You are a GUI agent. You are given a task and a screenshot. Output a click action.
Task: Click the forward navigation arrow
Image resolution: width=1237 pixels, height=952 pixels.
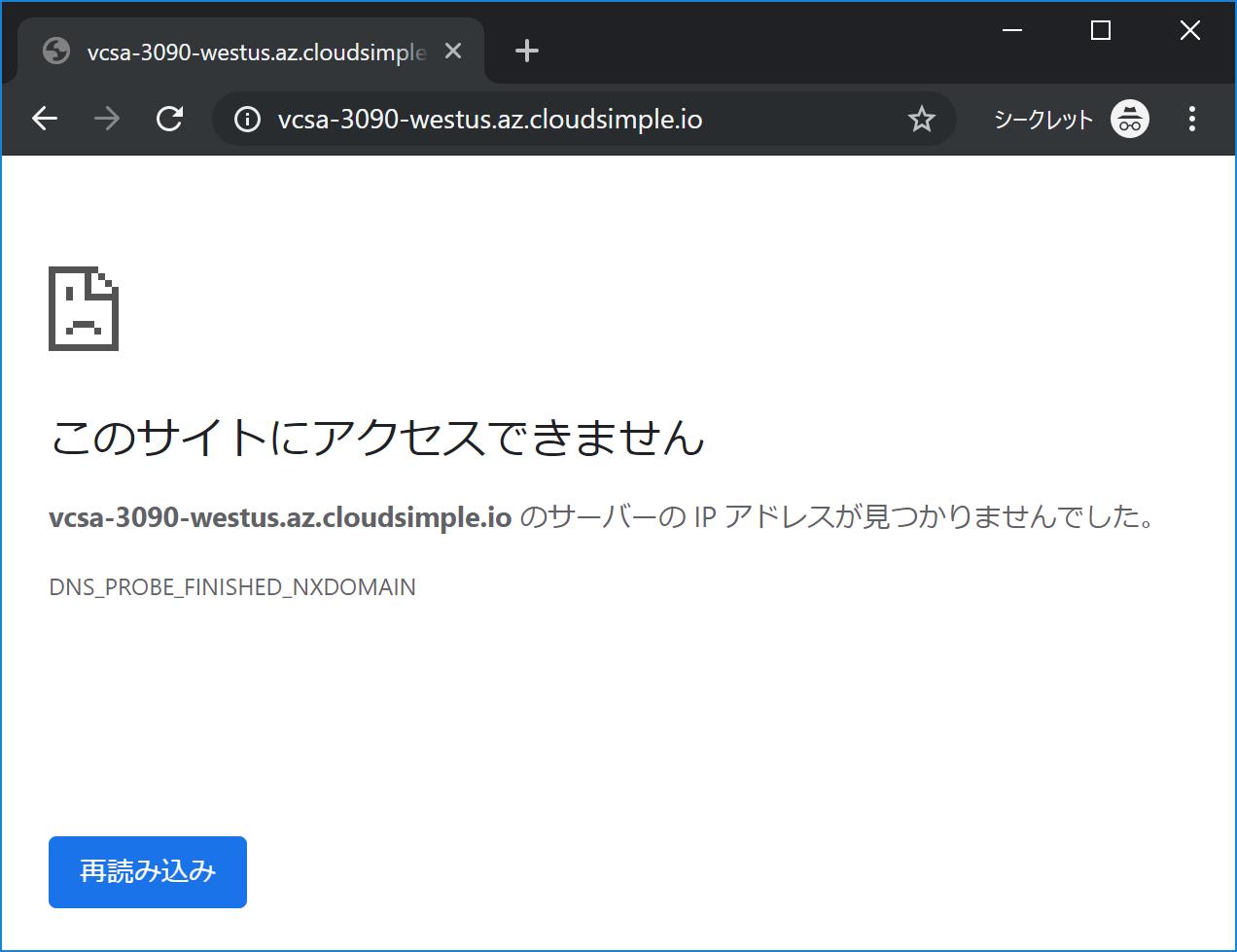point(107,119)
